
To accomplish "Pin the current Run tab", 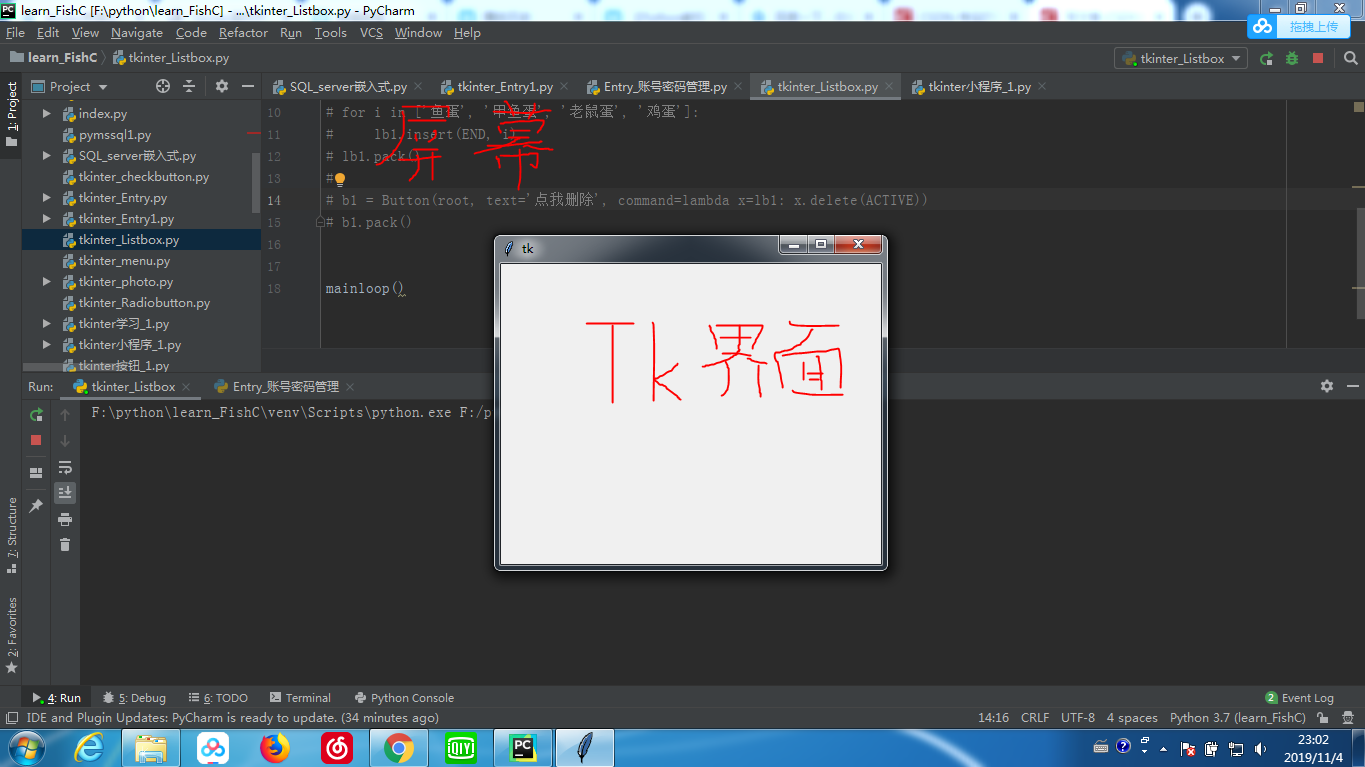I will pos(36,506).
